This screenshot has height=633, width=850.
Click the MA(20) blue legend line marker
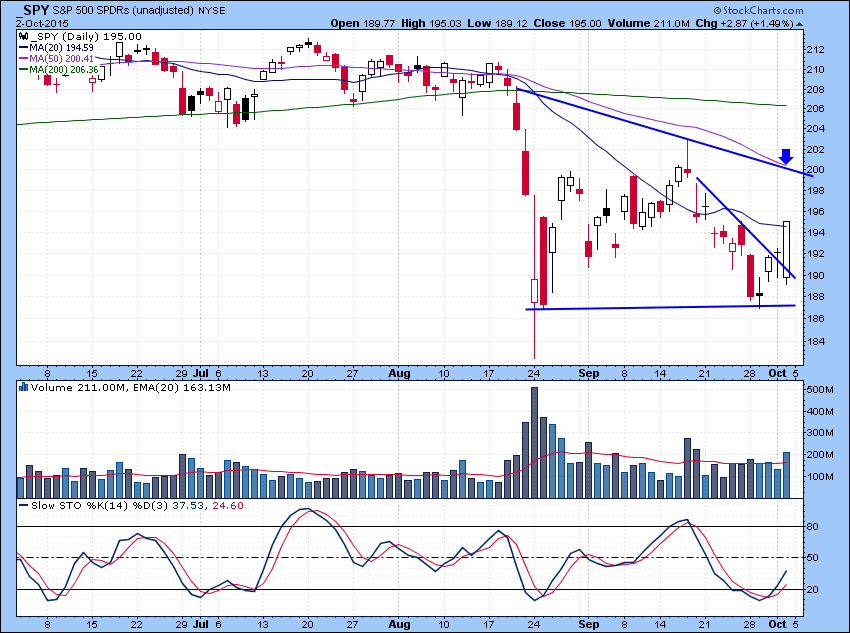pyautogui.click(x=24, y=48)
